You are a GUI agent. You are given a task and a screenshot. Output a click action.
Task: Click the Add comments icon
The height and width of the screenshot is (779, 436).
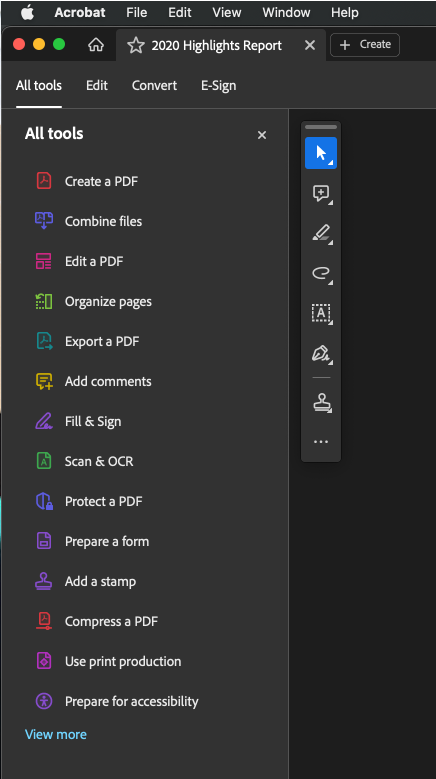coord(44,381)
